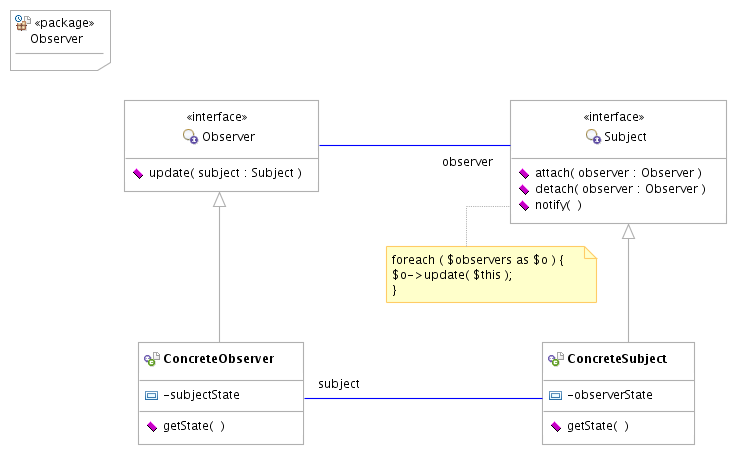Click the "observer" association label
Screen dimensions: 737x469
tap(467, 161)
